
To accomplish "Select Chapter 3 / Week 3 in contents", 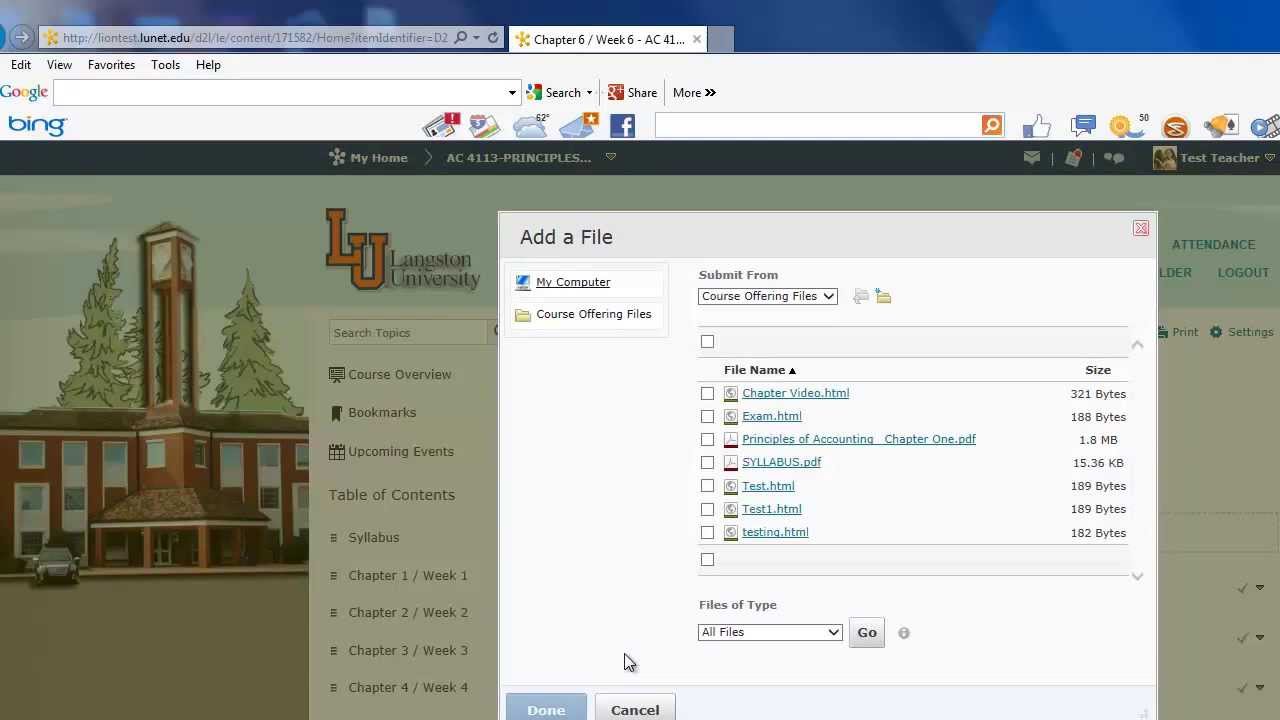I will tap(408, 650).
